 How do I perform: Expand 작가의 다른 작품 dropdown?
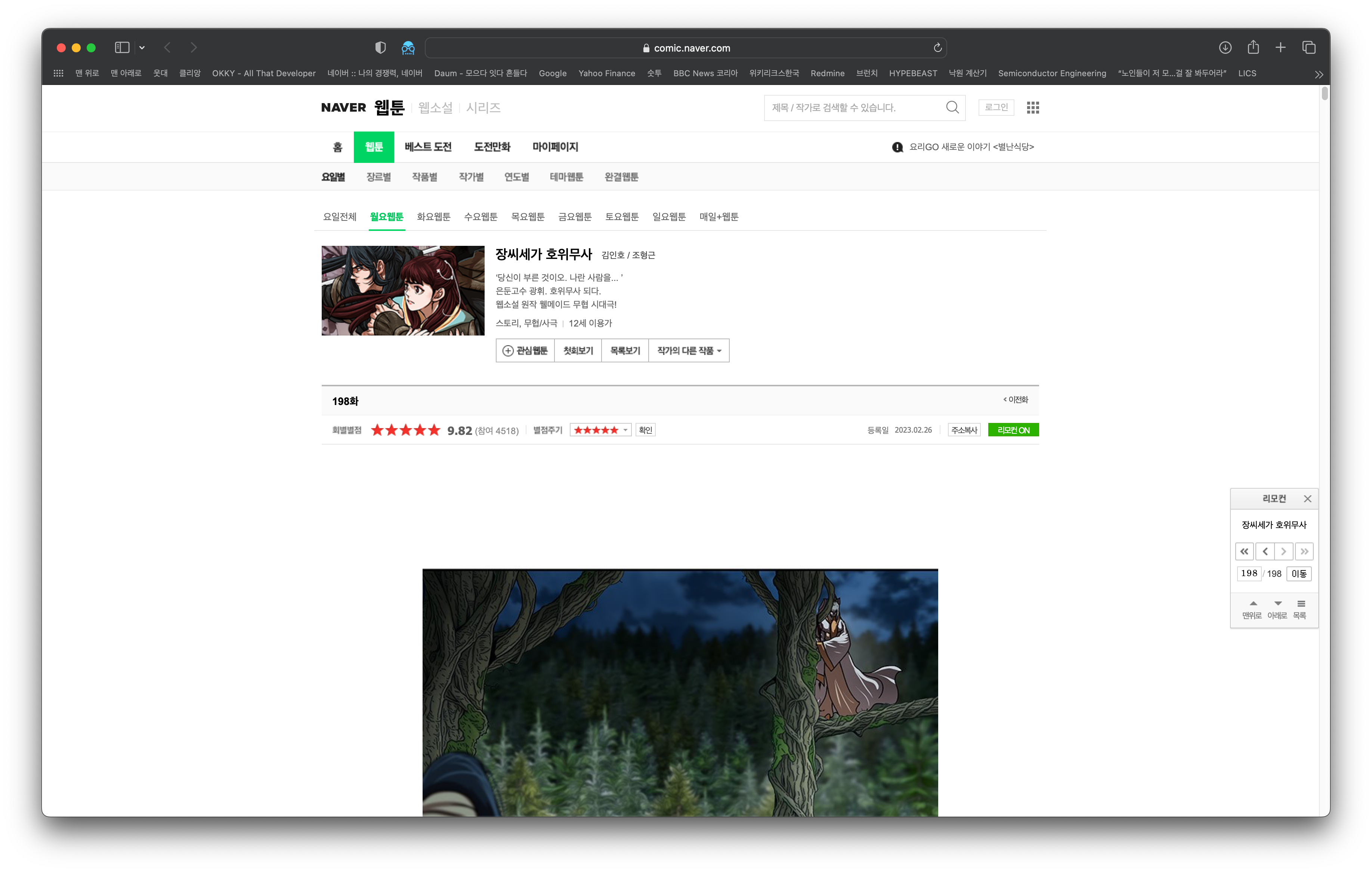click(689, 351)
